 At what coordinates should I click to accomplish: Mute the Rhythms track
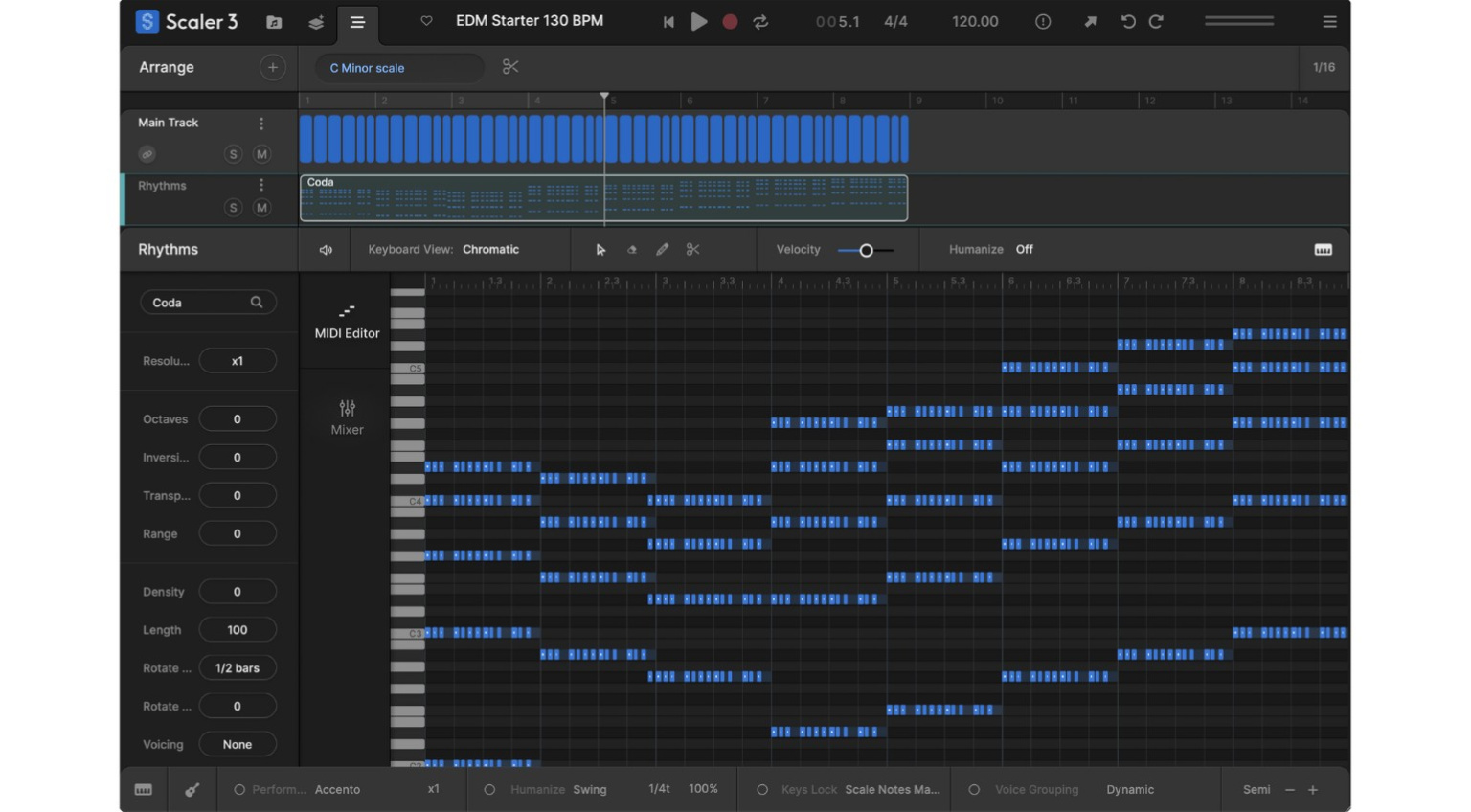(x=260, y=207)
